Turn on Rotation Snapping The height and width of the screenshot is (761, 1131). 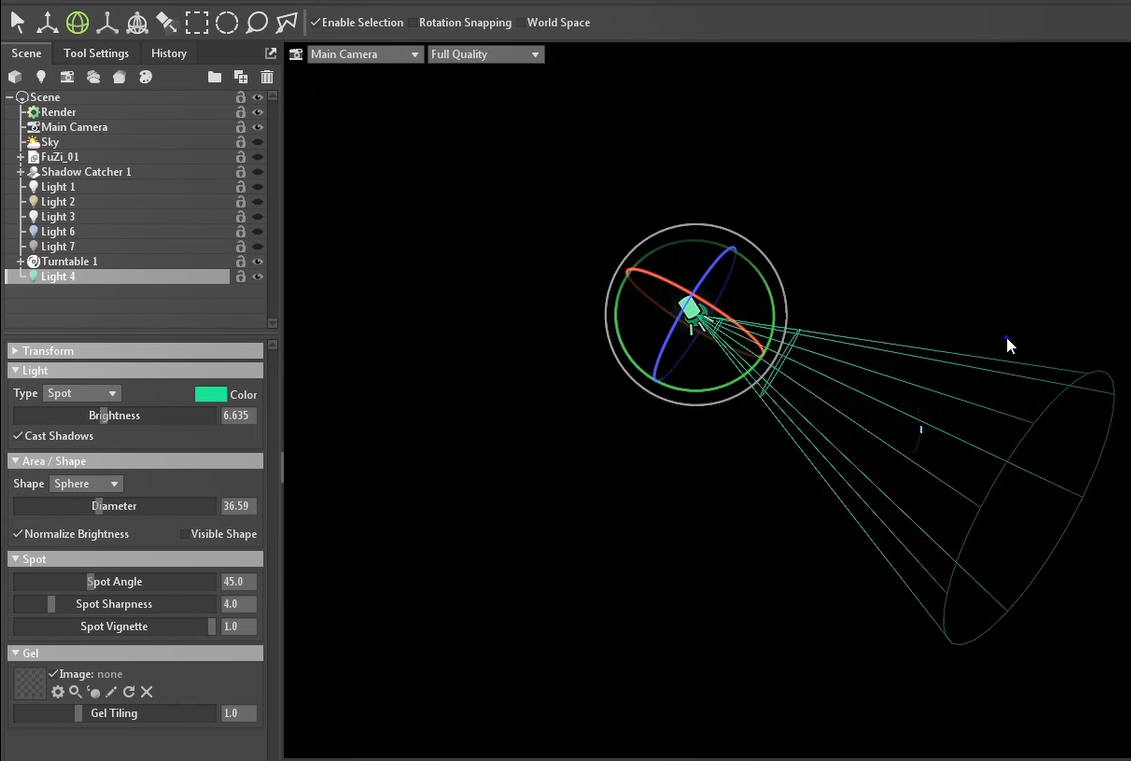click(x=413, y=23)
